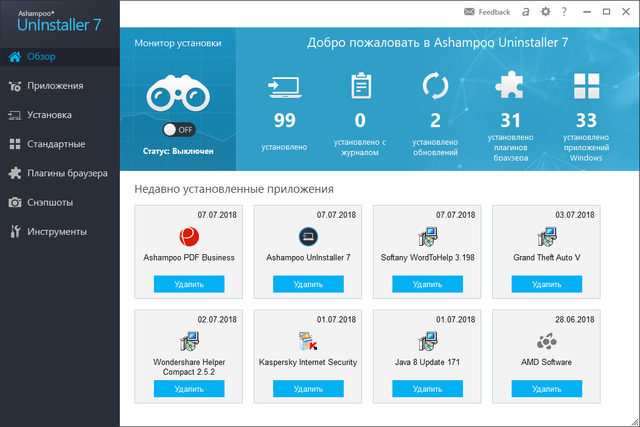Click the installed programs laptop icon

284,87
